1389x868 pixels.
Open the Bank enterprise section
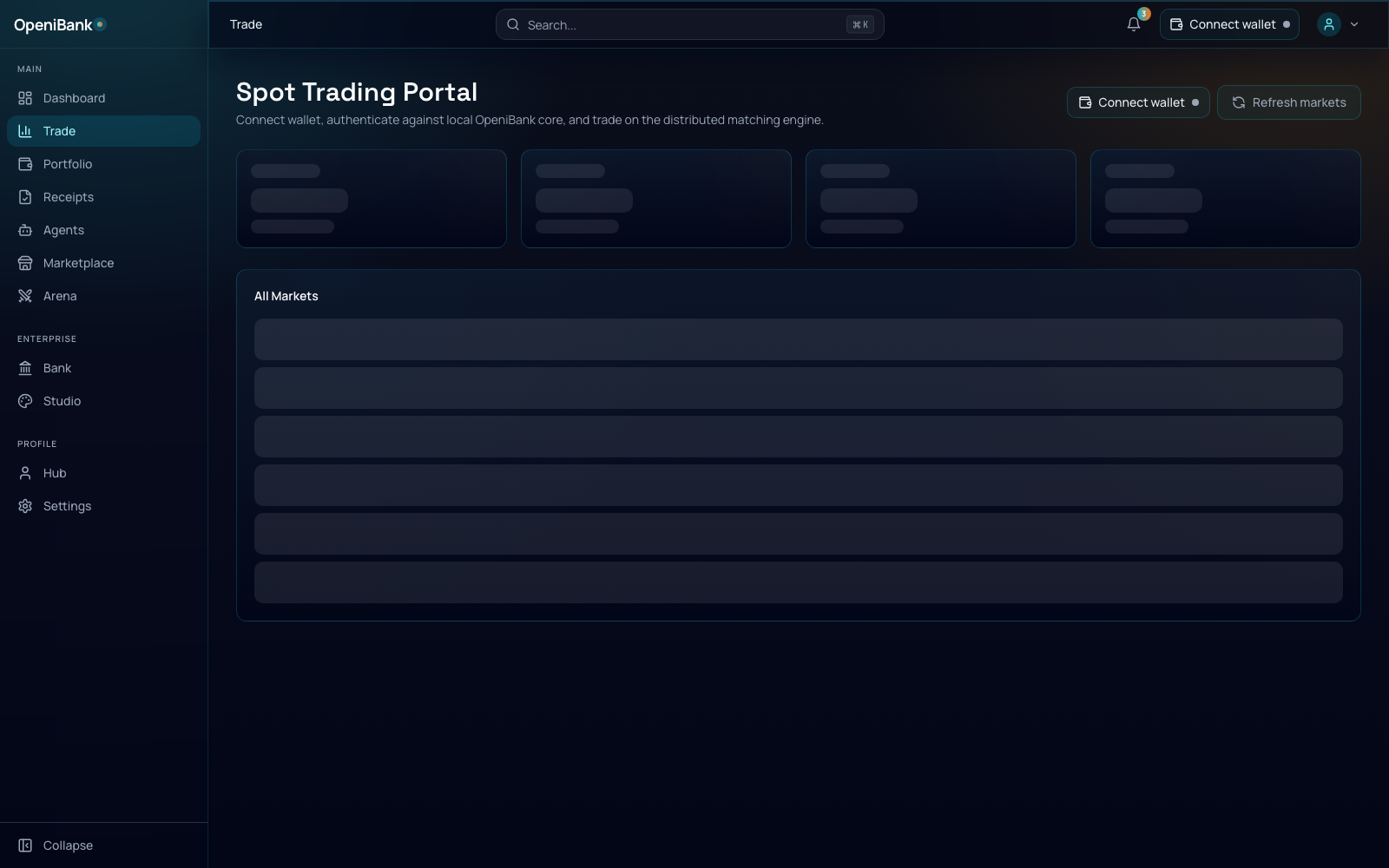[56, 367]
